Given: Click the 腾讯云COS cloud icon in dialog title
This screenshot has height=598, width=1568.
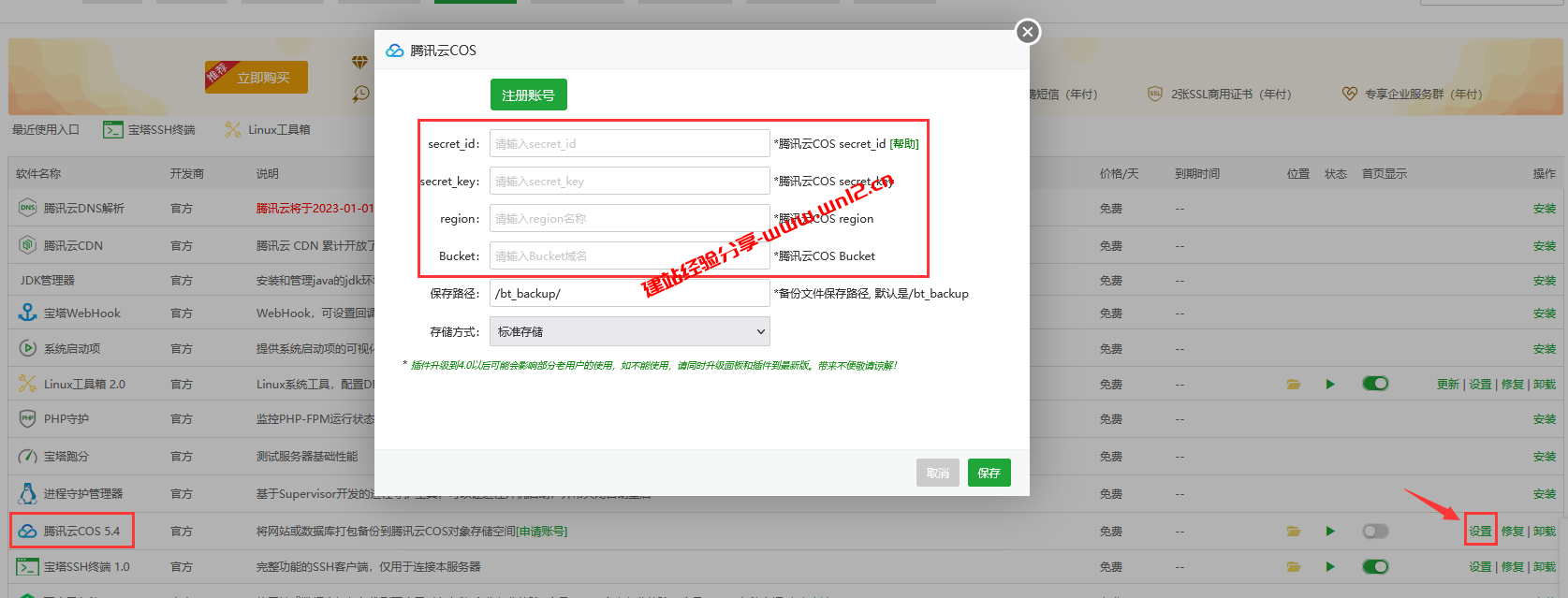Looking at the screenshot, I should coord(395,51).
